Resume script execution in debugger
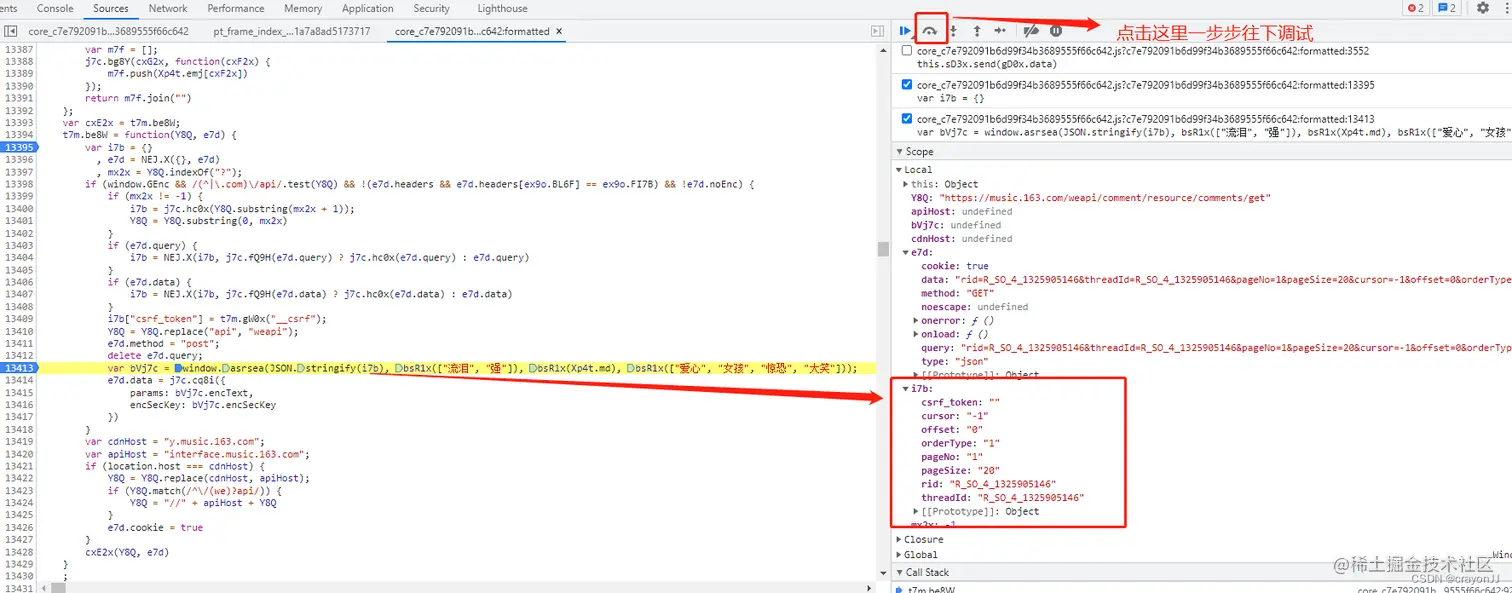 pyautogui.click(x=905, y=31)
